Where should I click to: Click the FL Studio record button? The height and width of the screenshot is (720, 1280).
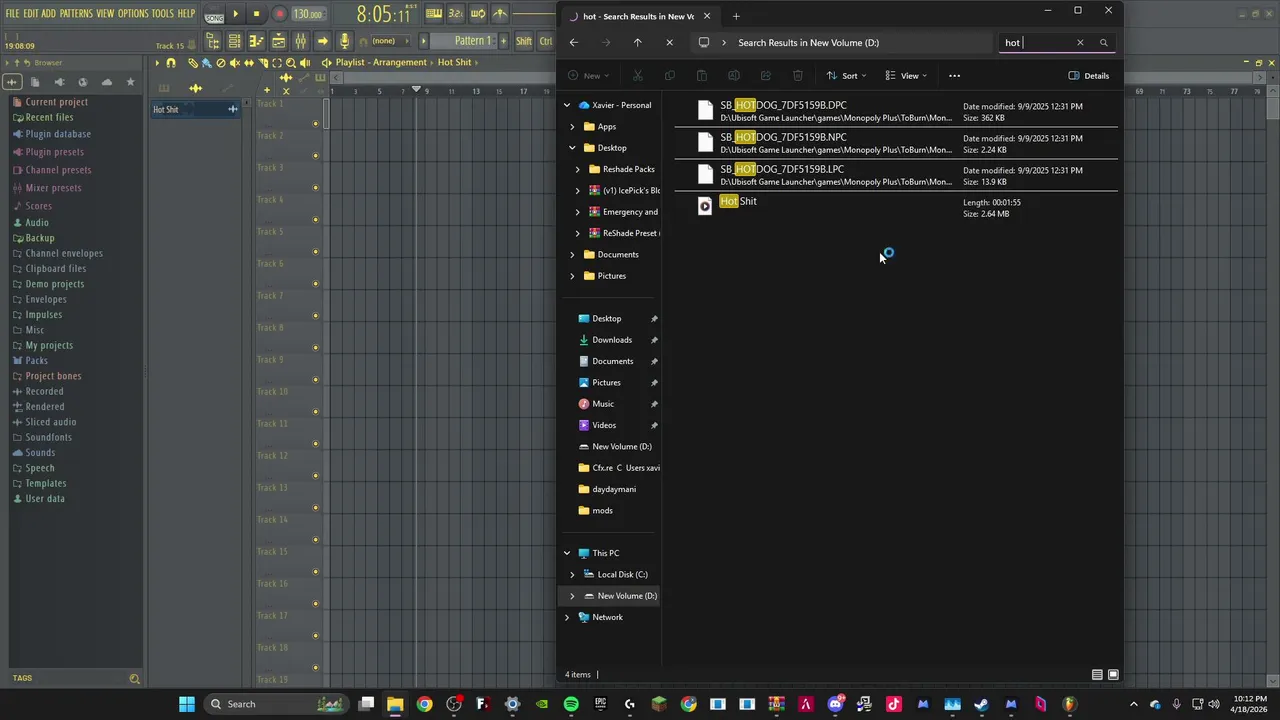tap(279, 14)
